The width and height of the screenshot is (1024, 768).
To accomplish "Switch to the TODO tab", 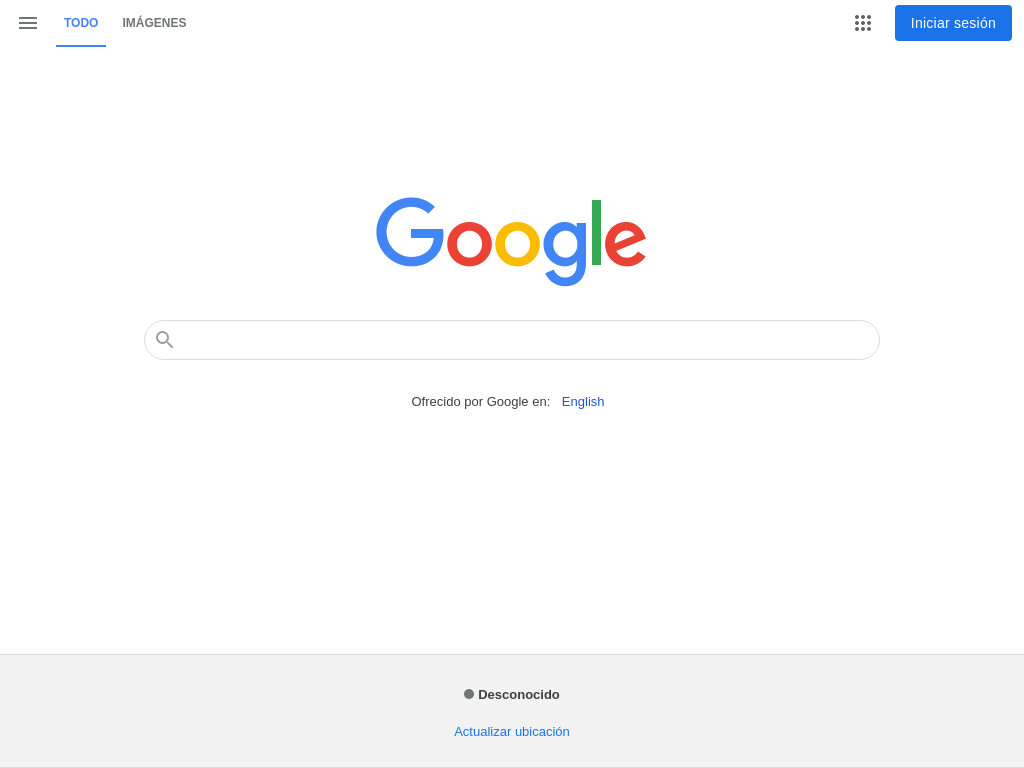I will [81, 23].
